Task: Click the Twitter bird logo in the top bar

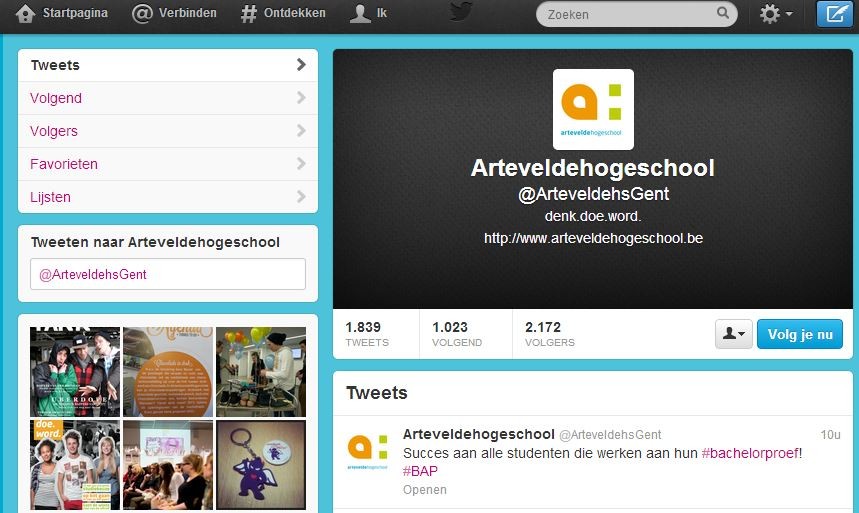Action: (x=461, y=11)
